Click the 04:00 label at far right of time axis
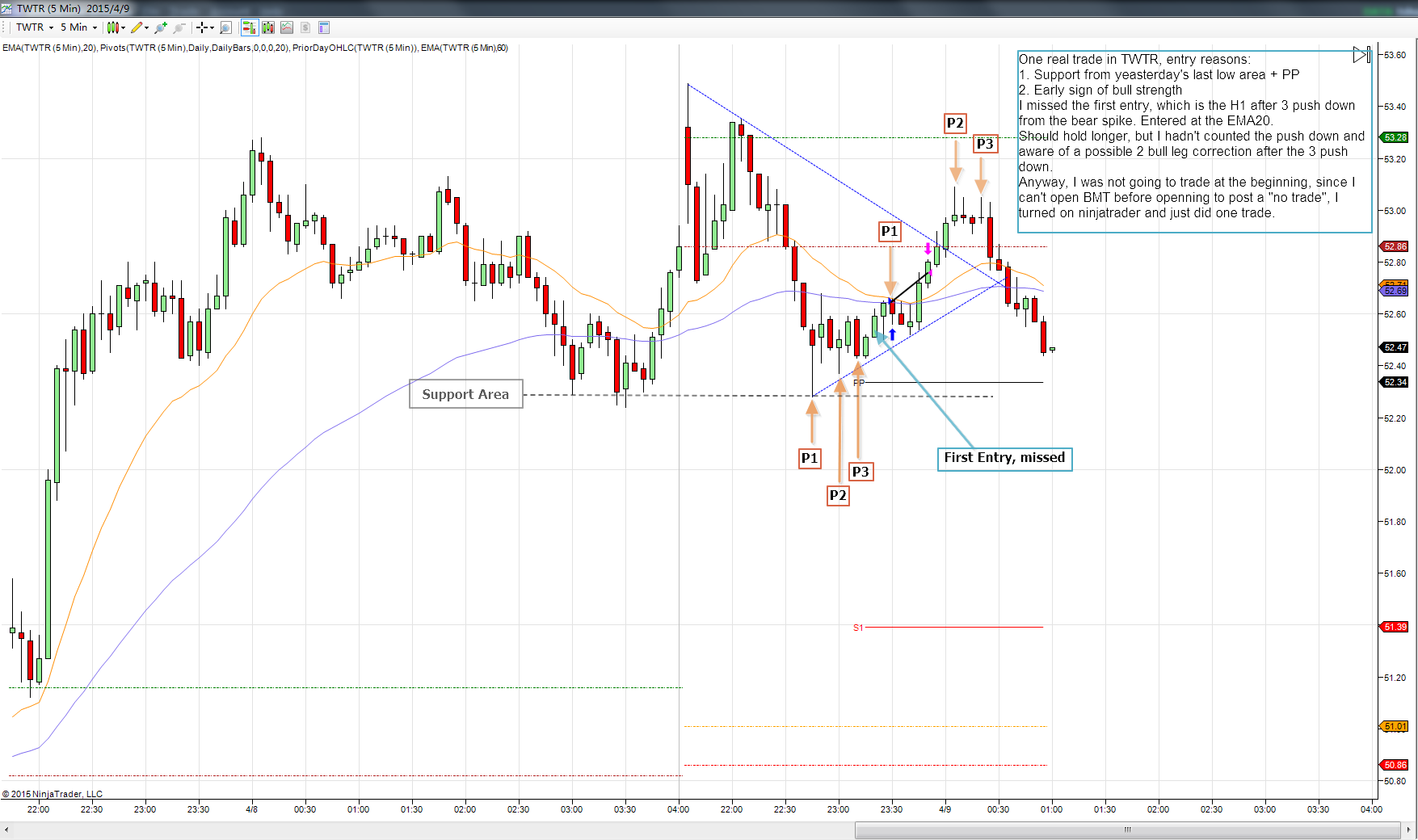The image size is (1418, 840). pyautogui.click(x=1371, y=809)
